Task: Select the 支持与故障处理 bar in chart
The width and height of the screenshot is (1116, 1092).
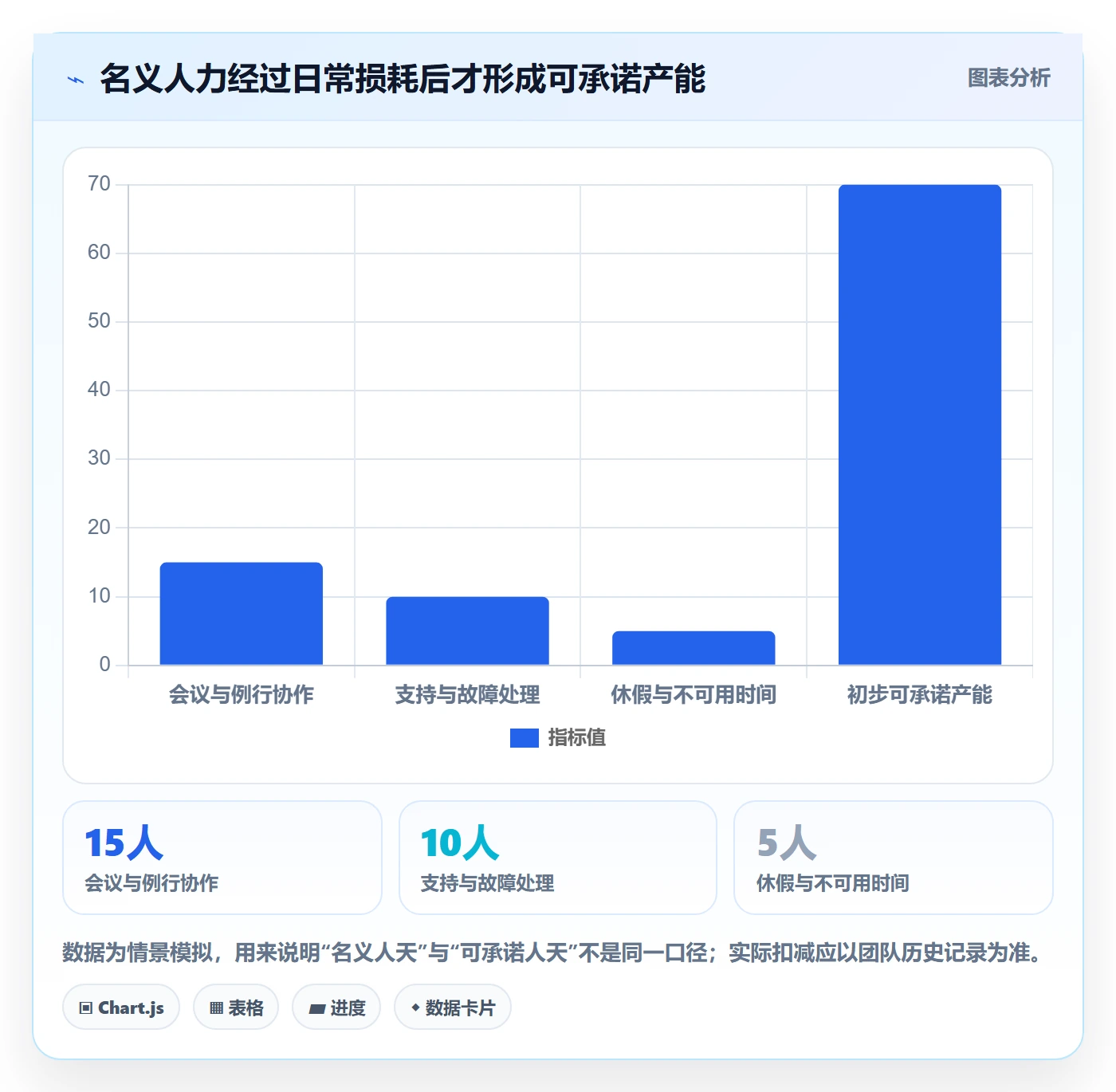Action: 467,630
